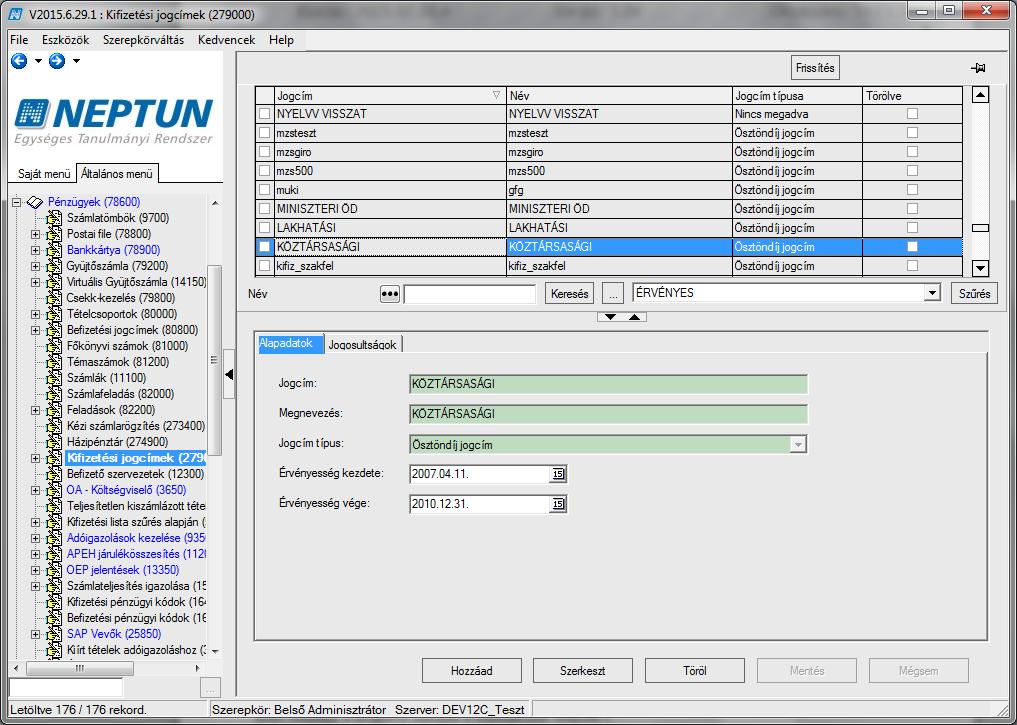Click the Név search input field

coord(470,294)
